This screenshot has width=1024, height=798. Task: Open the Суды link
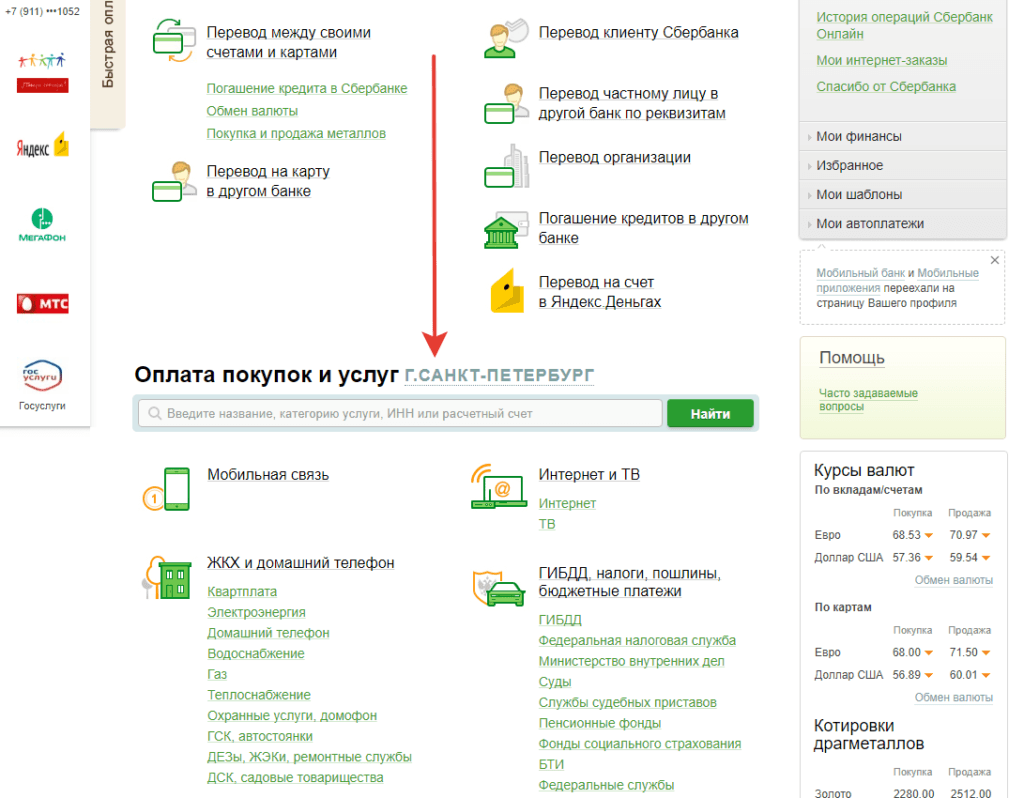tap(554, 682)
